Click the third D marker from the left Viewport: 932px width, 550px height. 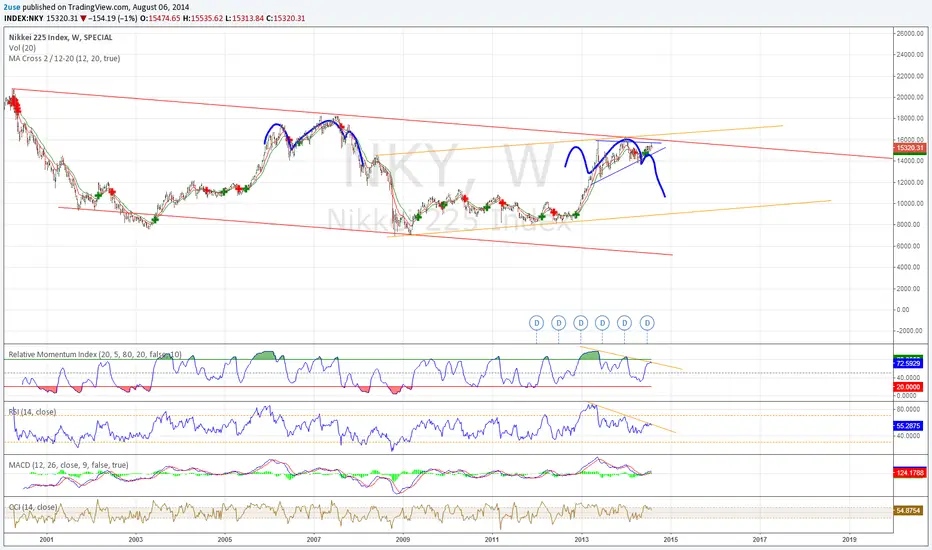pos(580,323)
